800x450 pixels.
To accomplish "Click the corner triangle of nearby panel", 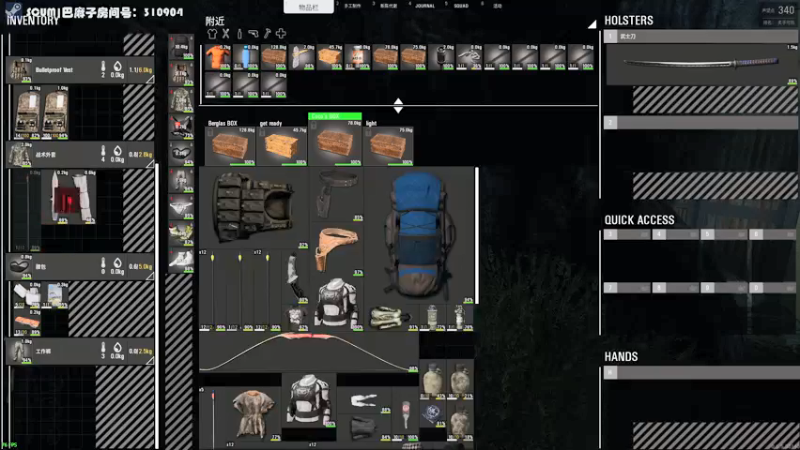I will 592,24.
